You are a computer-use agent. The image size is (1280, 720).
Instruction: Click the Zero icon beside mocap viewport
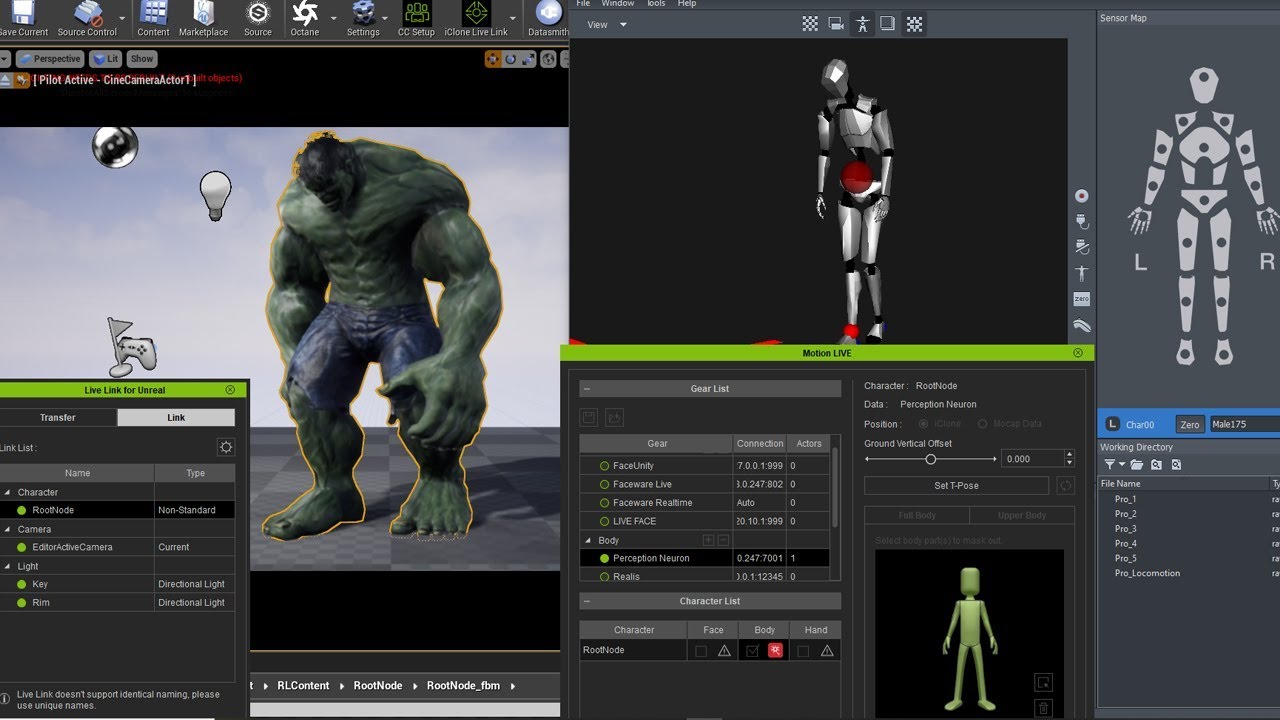point(1081,299)
